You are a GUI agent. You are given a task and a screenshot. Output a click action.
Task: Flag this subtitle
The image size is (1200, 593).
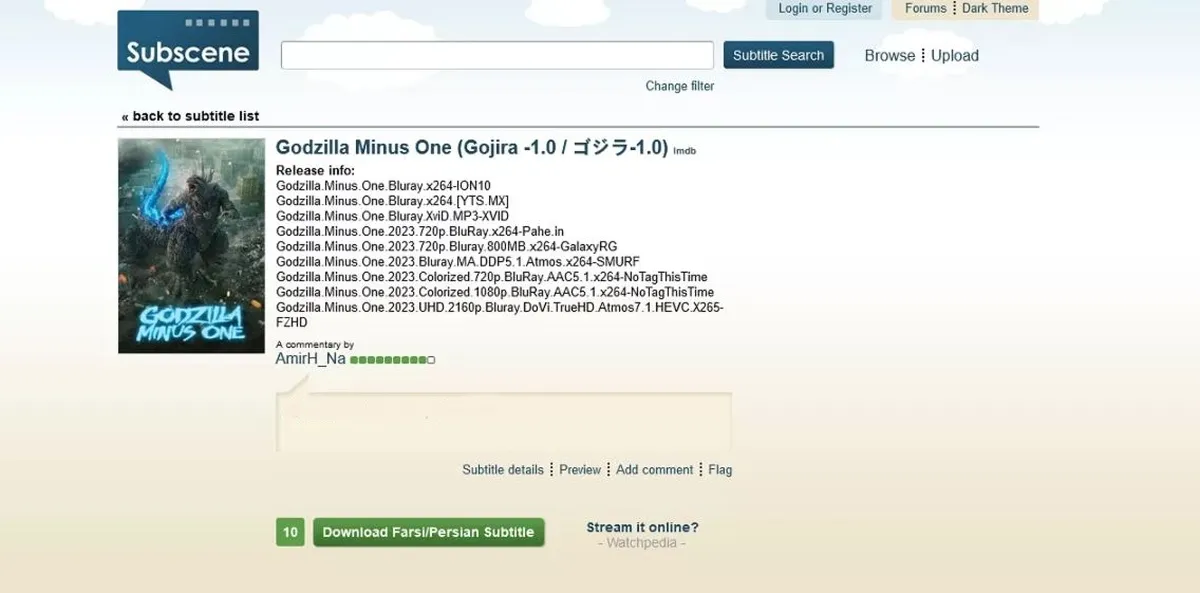[720, 470]
